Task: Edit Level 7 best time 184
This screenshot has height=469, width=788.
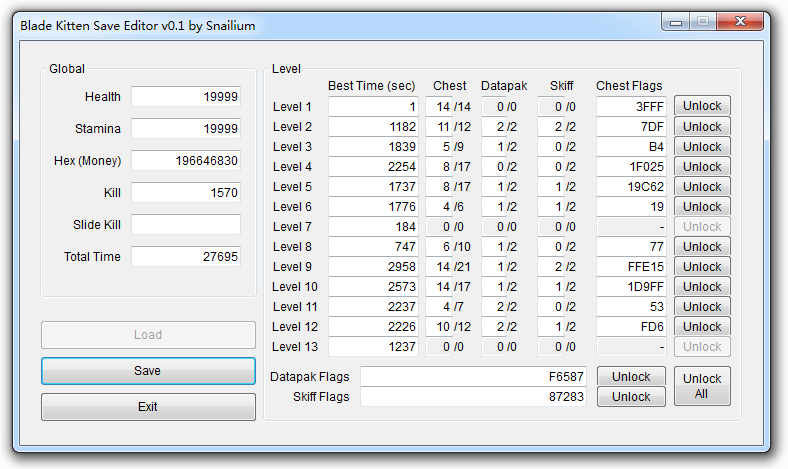Action: (373, 227)
